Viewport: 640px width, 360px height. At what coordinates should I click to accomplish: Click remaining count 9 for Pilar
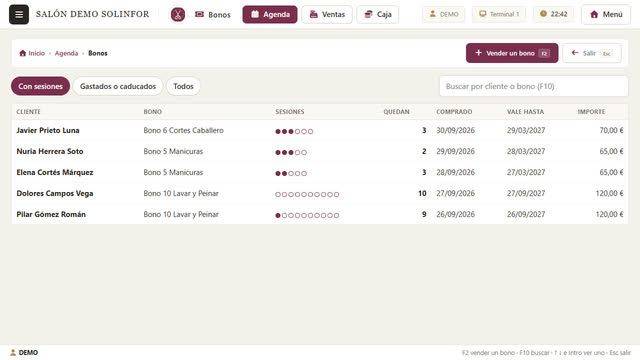[x=424, y=214]
